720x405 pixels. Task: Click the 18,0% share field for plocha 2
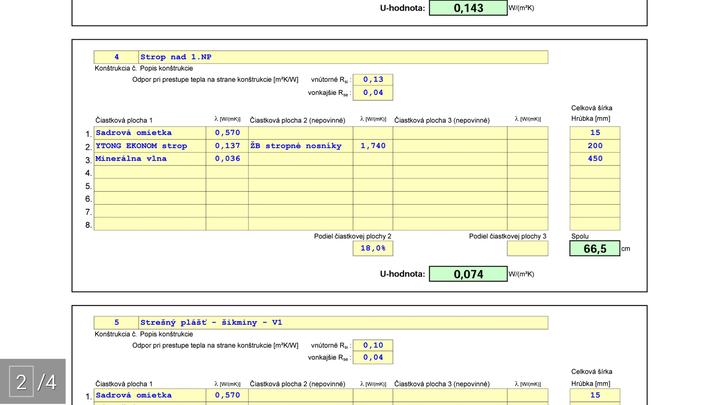(373, 248)
